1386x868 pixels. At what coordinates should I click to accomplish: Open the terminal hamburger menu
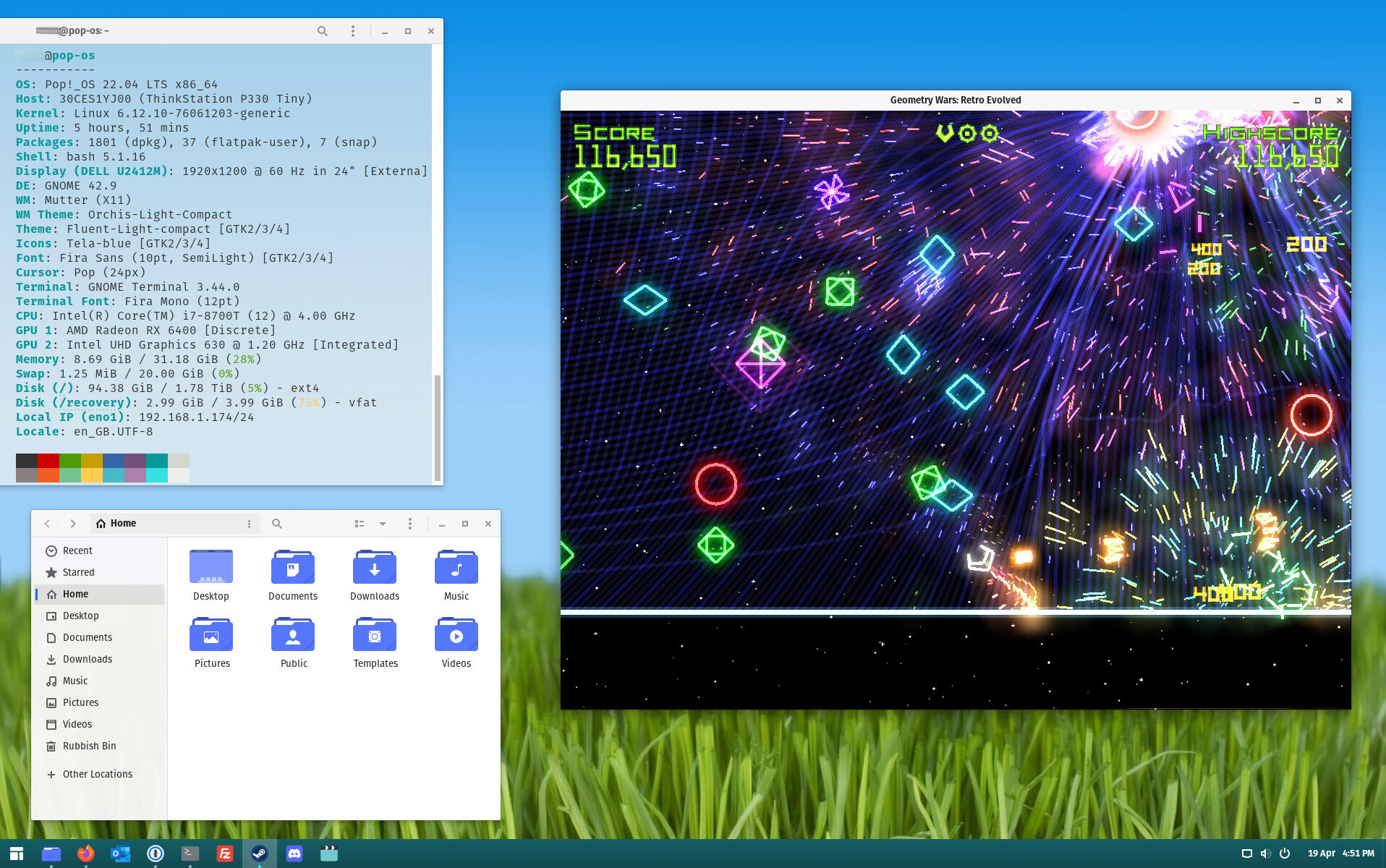click(353, 31)
